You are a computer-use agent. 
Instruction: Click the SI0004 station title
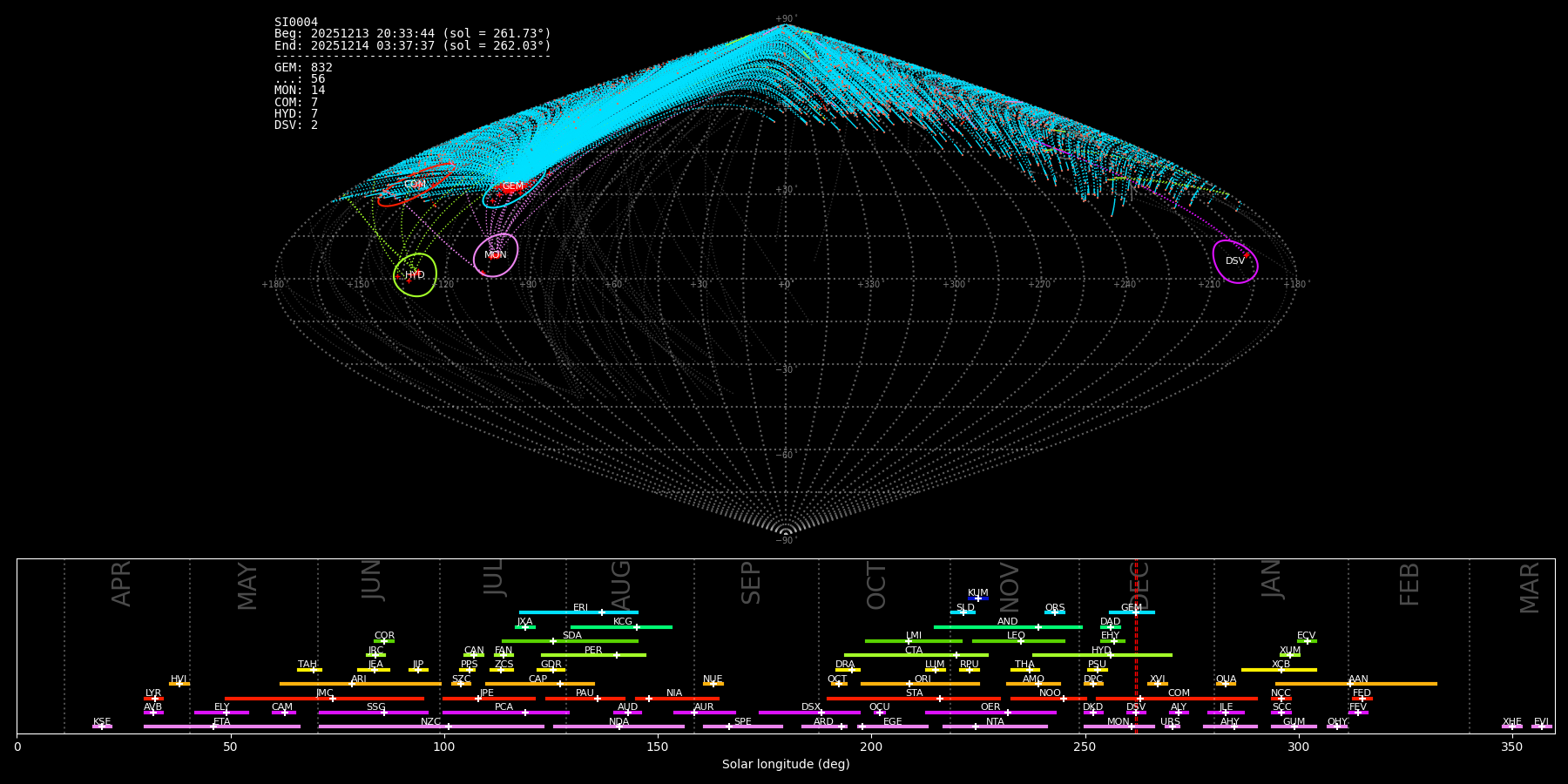(296, 23)
